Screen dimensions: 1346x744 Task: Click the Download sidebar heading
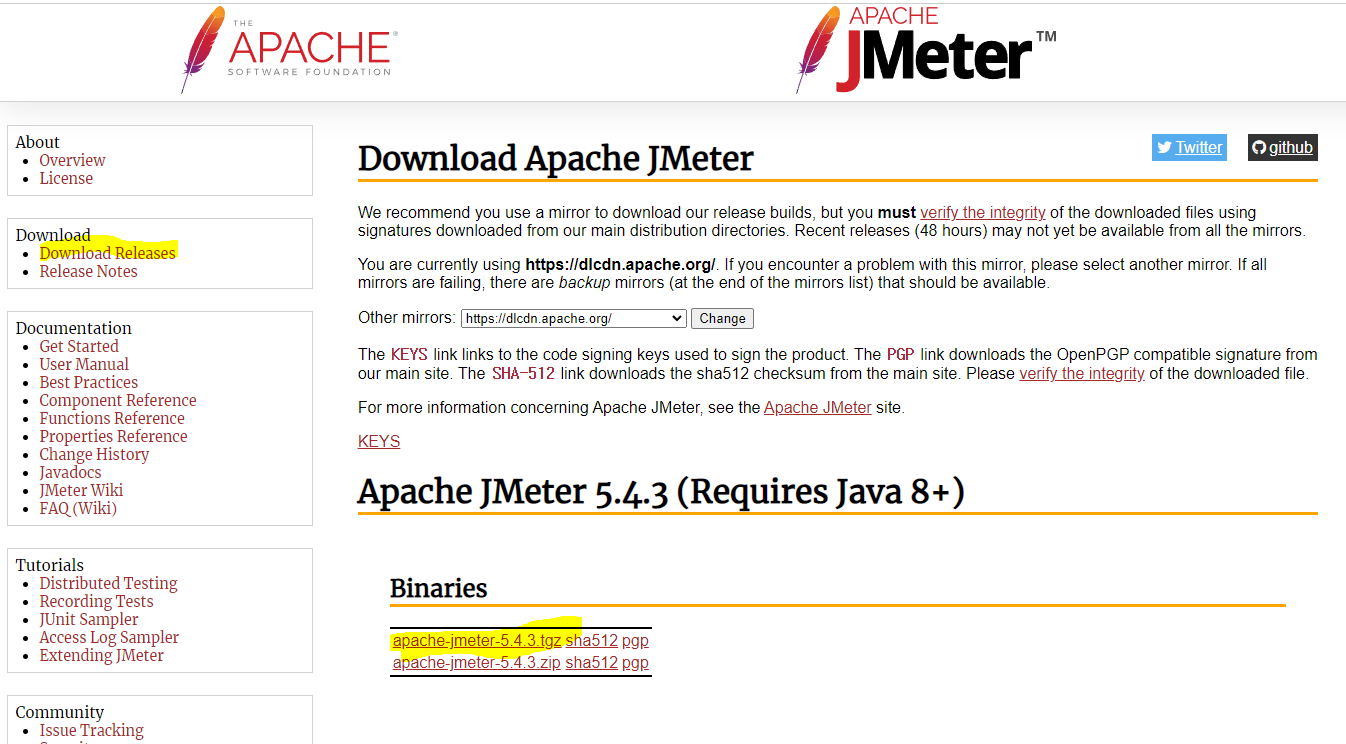[53, 235]
